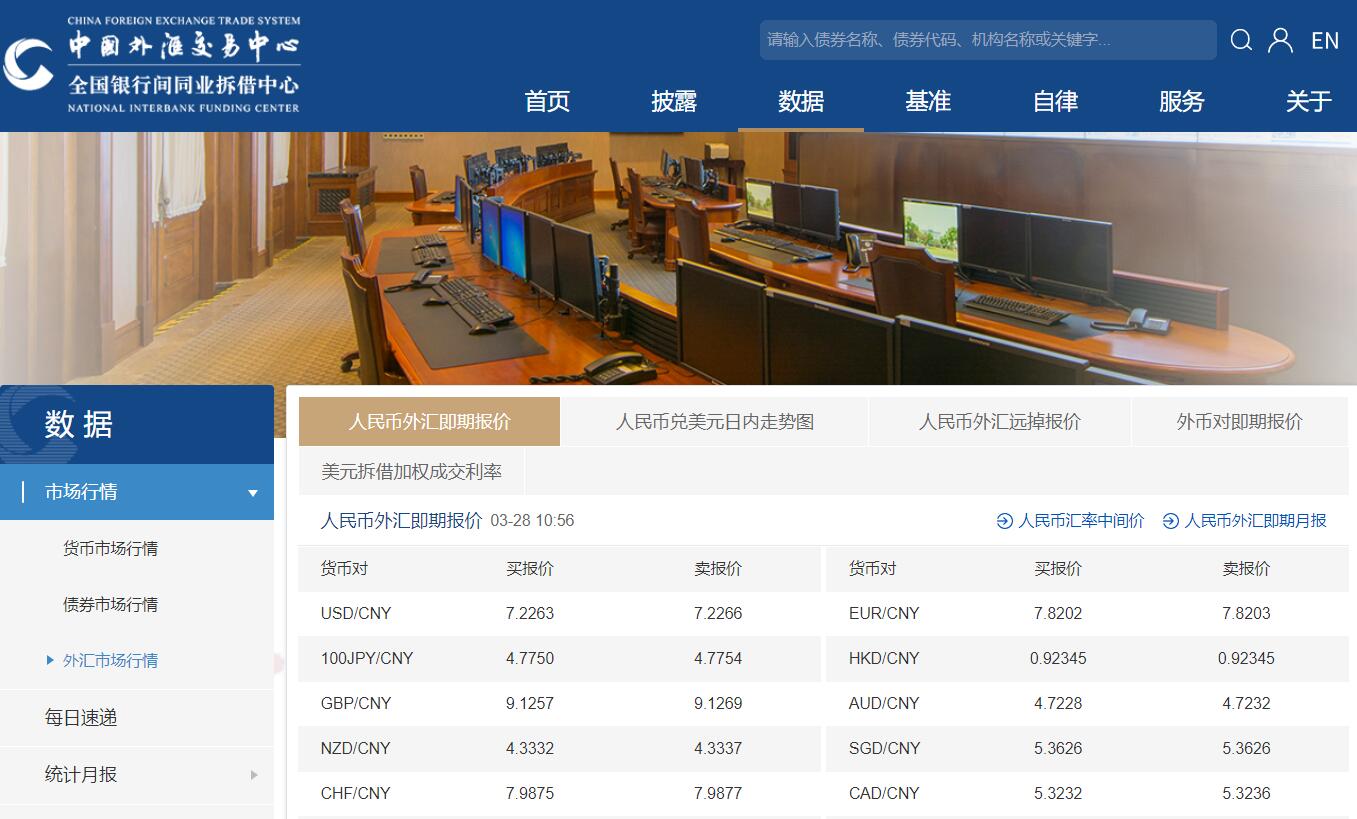Click the NZD/CNY currency pair cell
1357x819 pixels.
coord(356,748)
